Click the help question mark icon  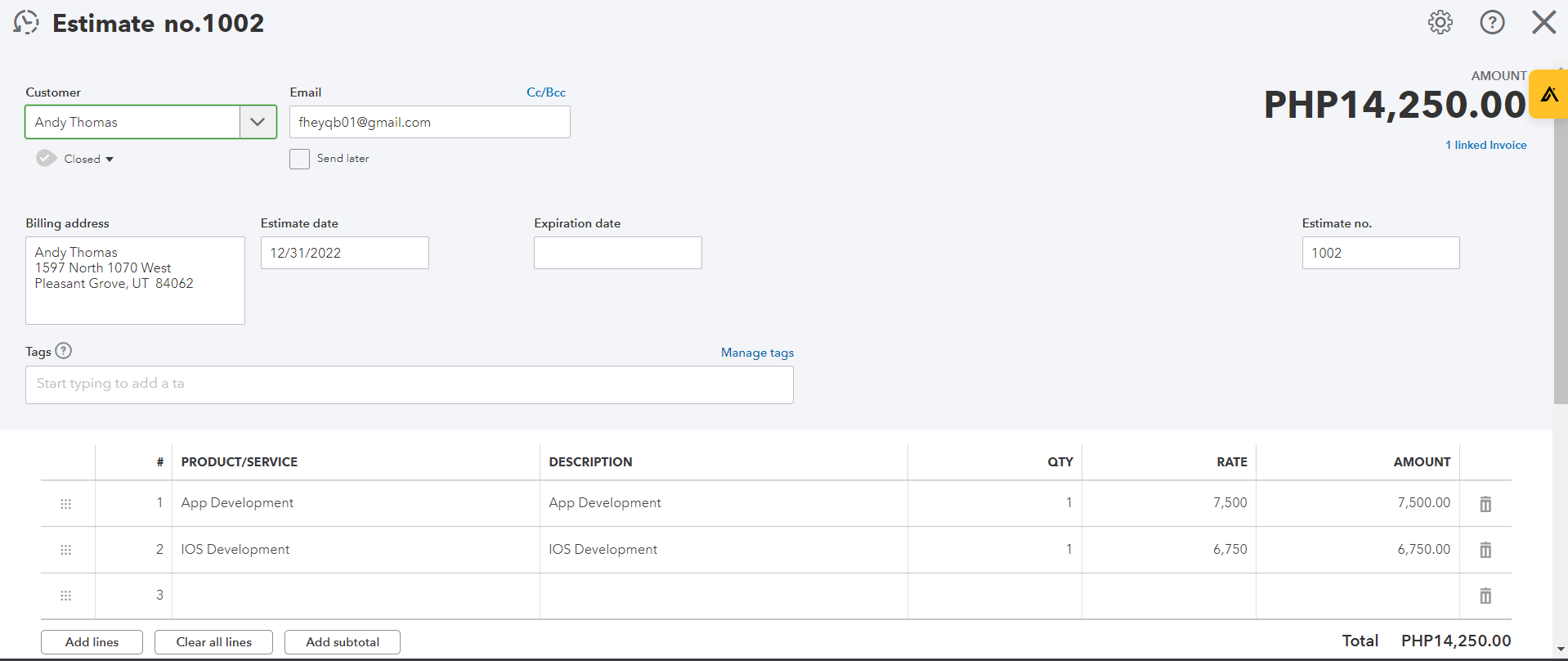1492,22
